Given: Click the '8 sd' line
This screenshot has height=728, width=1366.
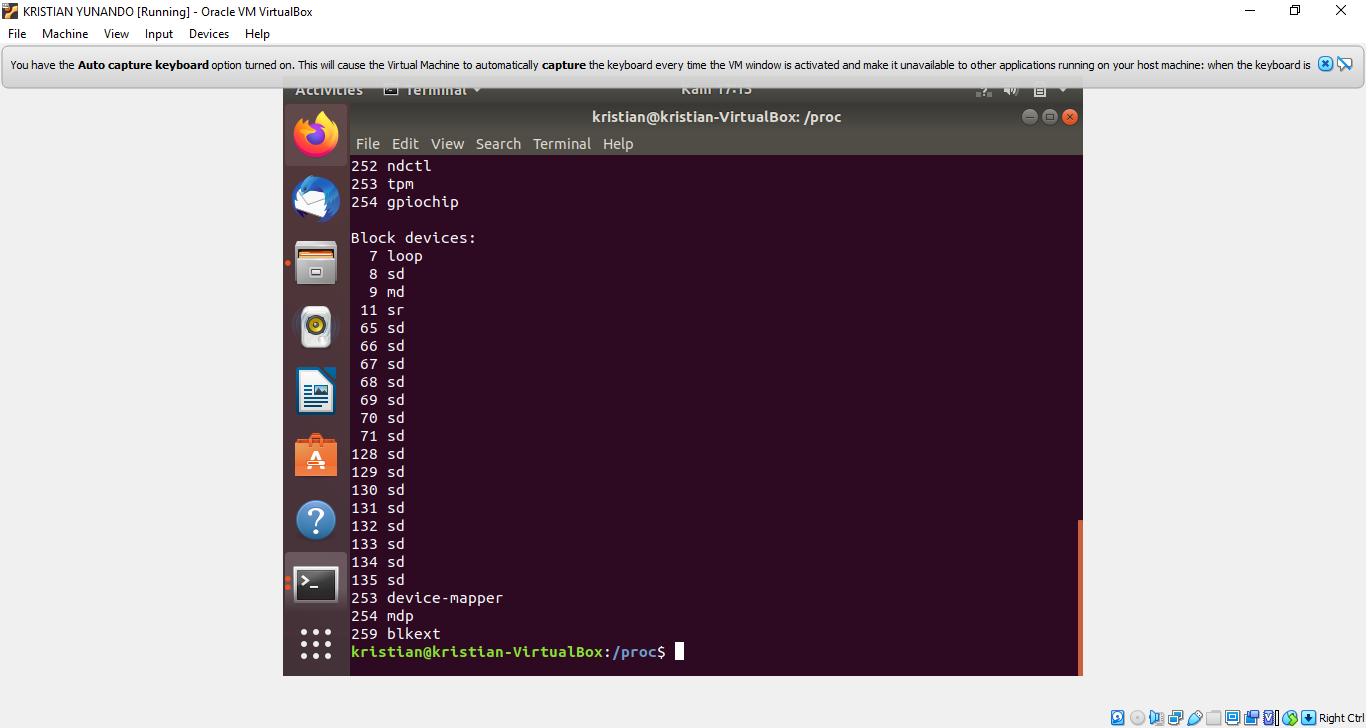Looking at the screenshot, I should [387, 274].
